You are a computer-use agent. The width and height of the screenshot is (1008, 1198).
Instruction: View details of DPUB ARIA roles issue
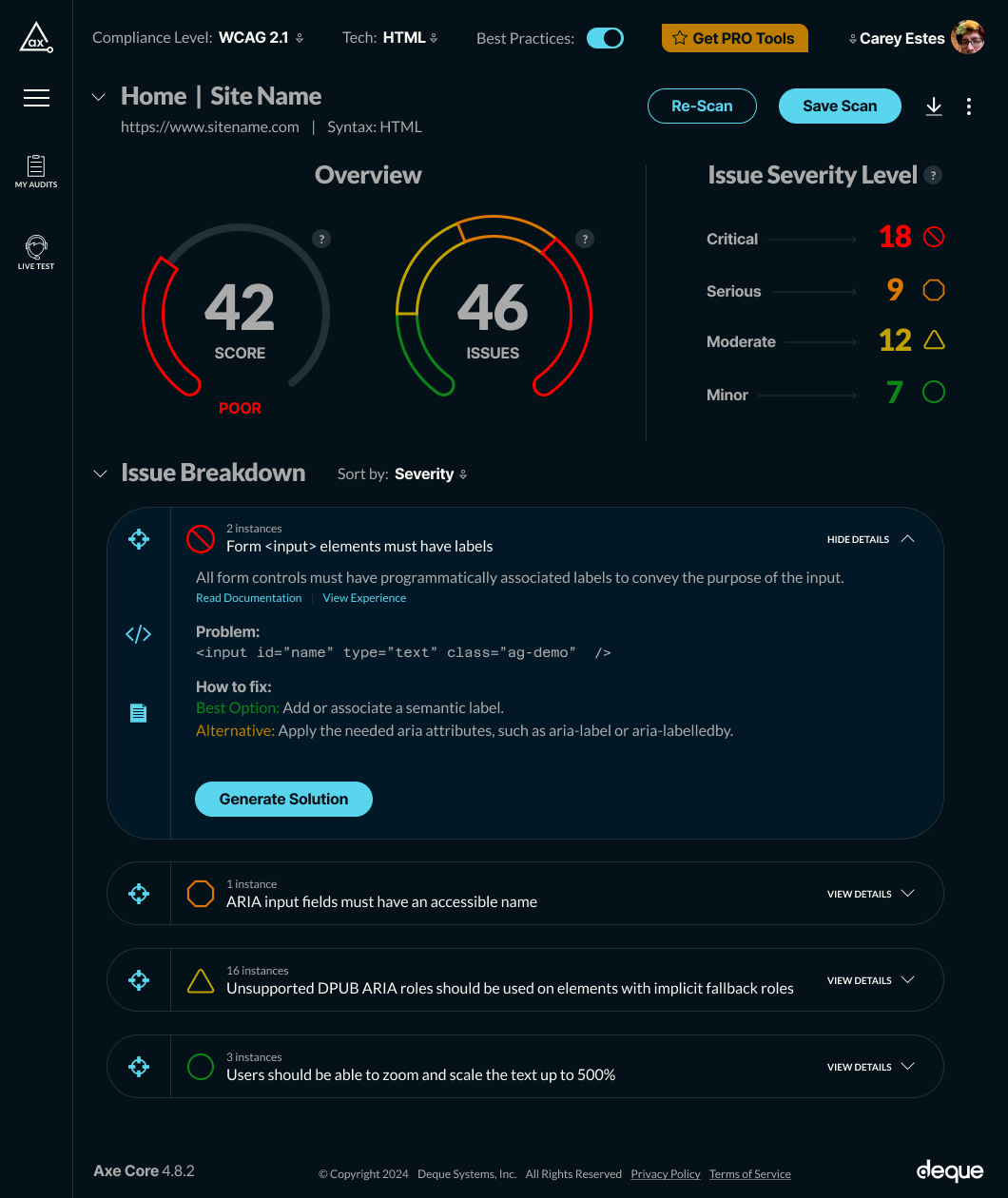click(871, 980)
